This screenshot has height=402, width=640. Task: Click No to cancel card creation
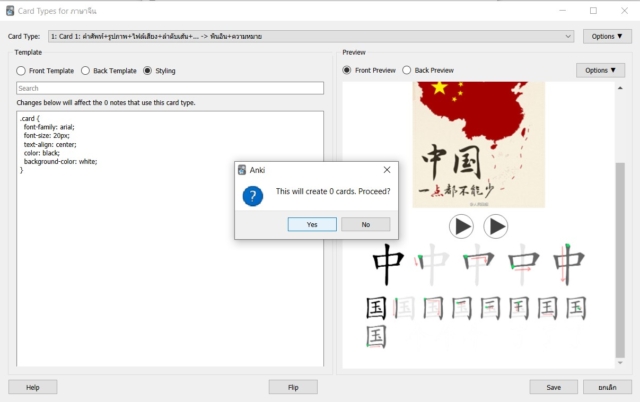tap(366, 224)
